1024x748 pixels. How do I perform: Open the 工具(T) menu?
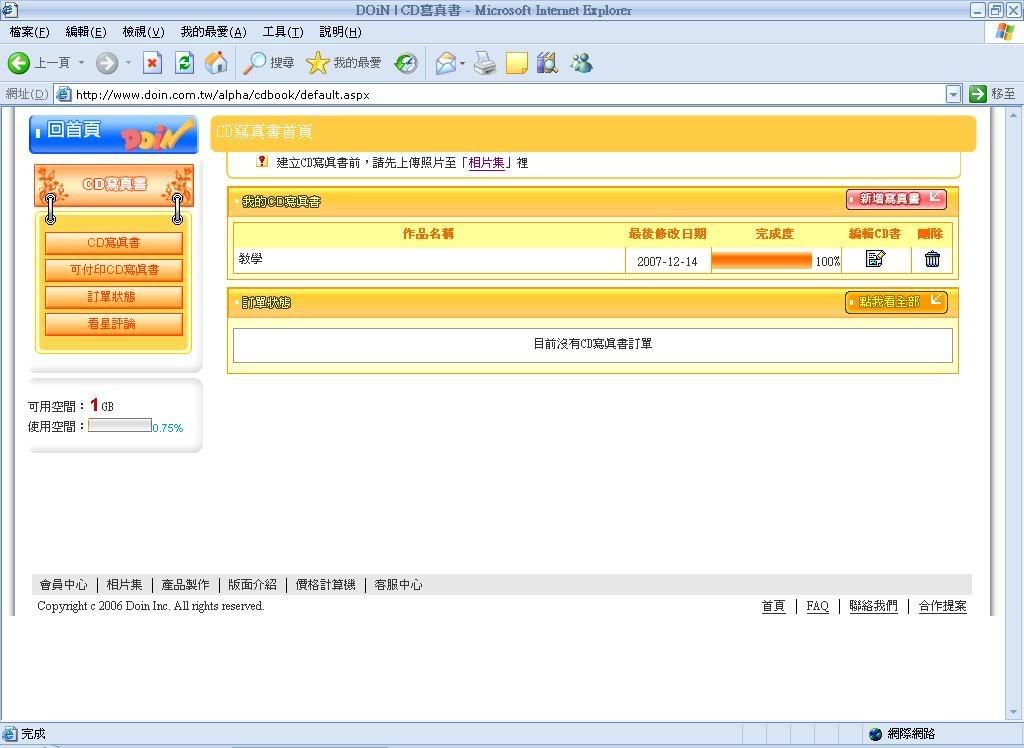tap(282, 32)
